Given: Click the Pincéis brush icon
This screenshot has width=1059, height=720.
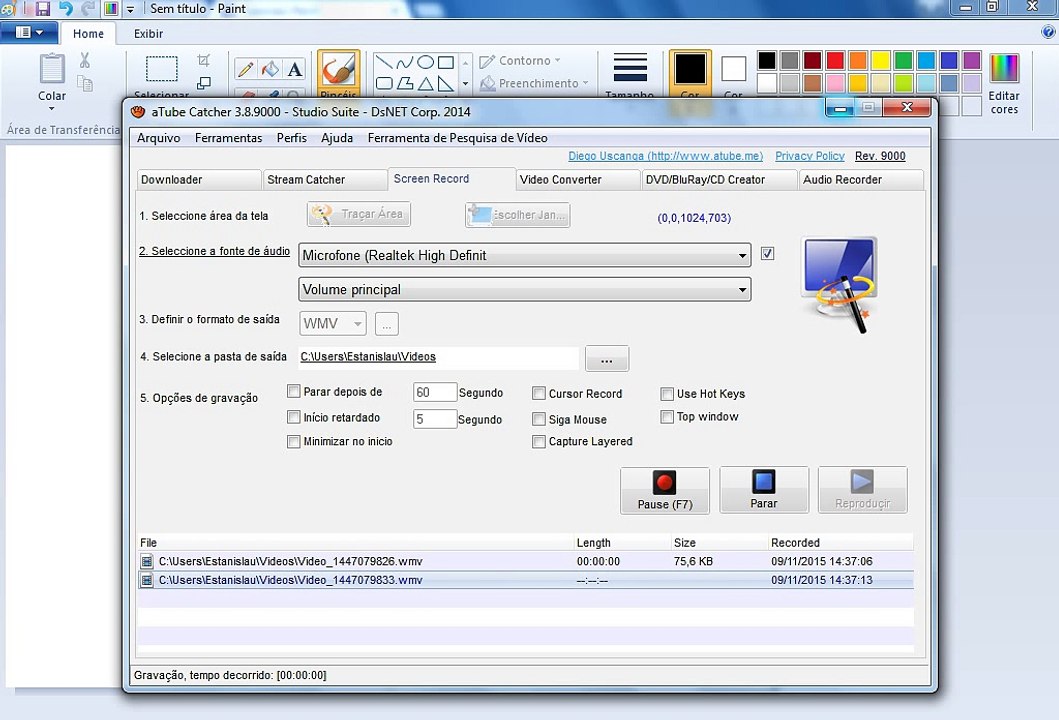Looking at the screenshot, I should [338, 70].
